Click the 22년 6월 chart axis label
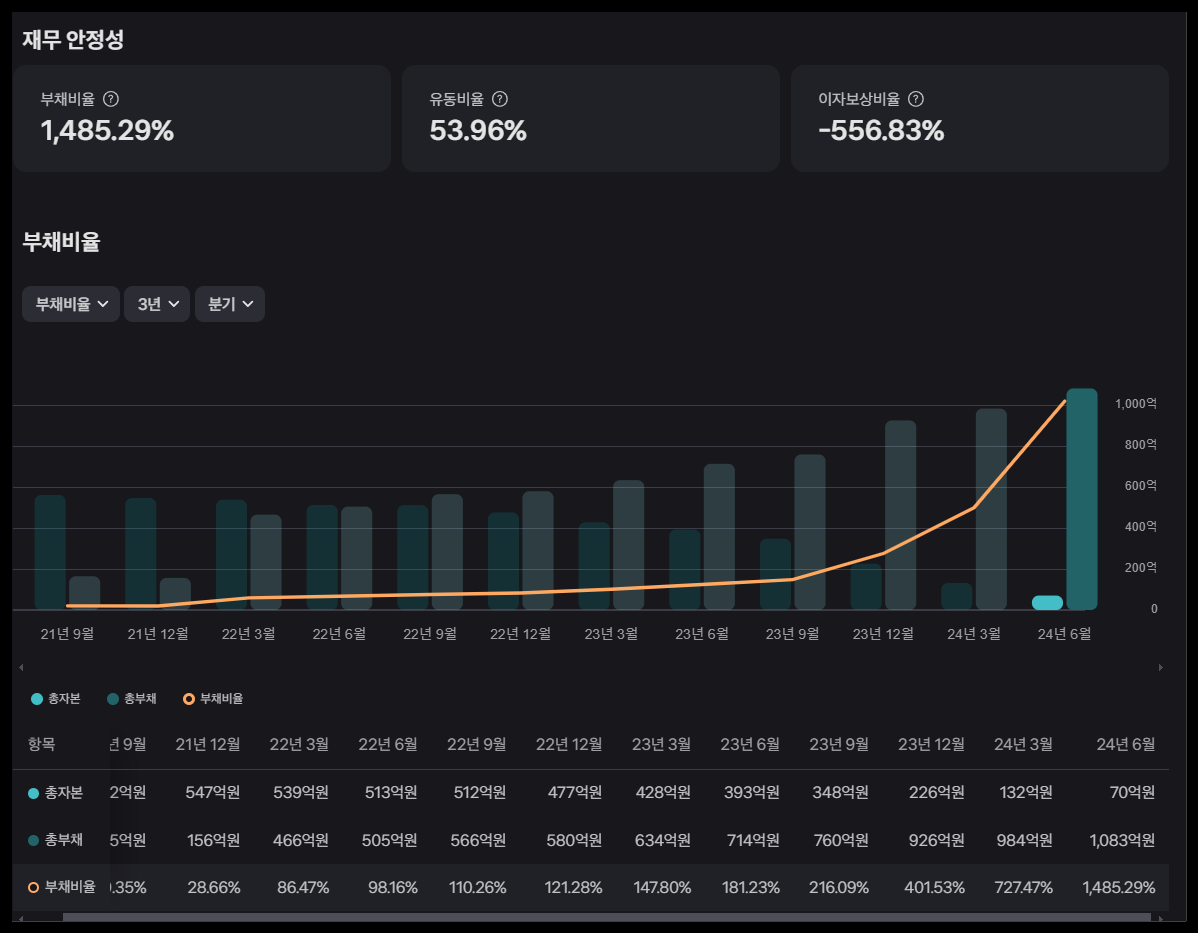1198x933 pixels. (x=339, y=634)
